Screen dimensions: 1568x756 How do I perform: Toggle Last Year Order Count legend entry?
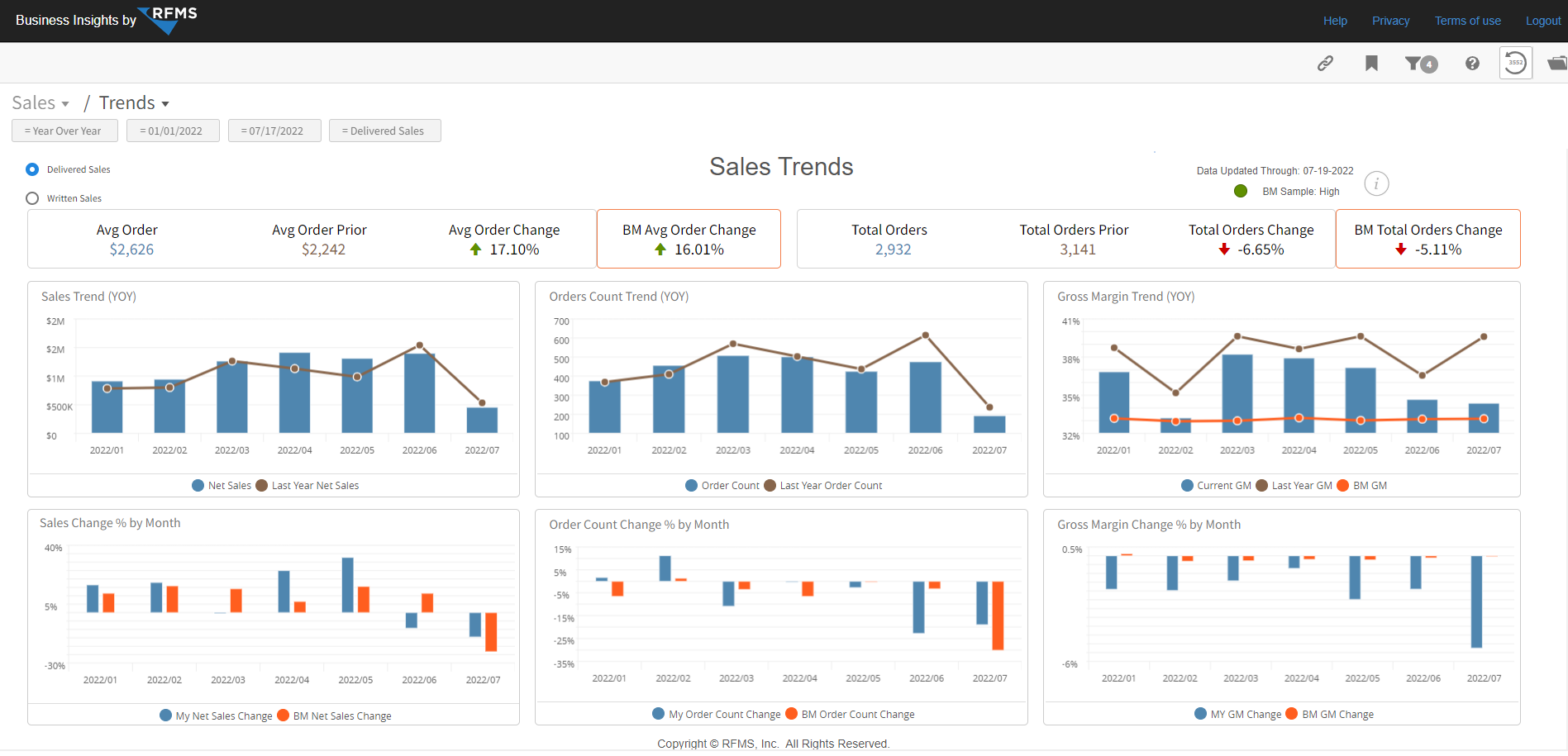click(x=823, y=486)
